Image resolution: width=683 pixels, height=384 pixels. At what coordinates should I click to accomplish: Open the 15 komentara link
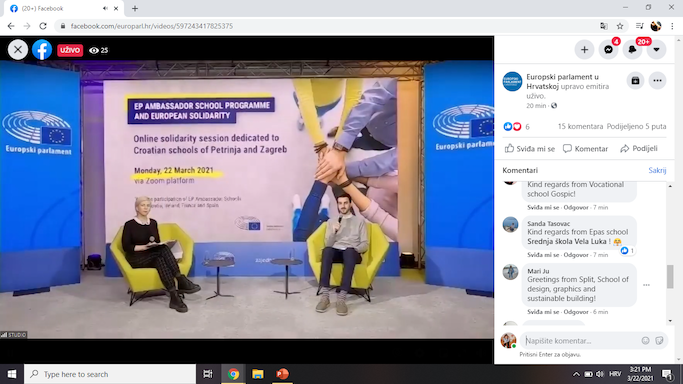coord(580,126)
